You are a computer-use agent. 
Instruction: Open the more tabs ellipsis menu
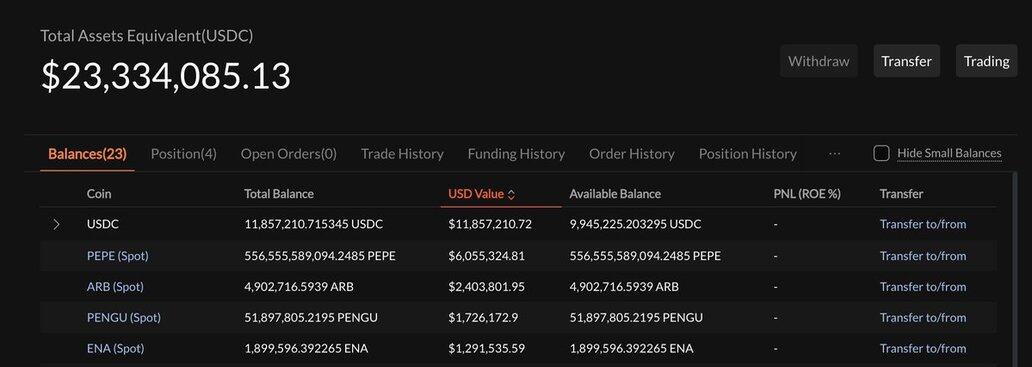835,153
